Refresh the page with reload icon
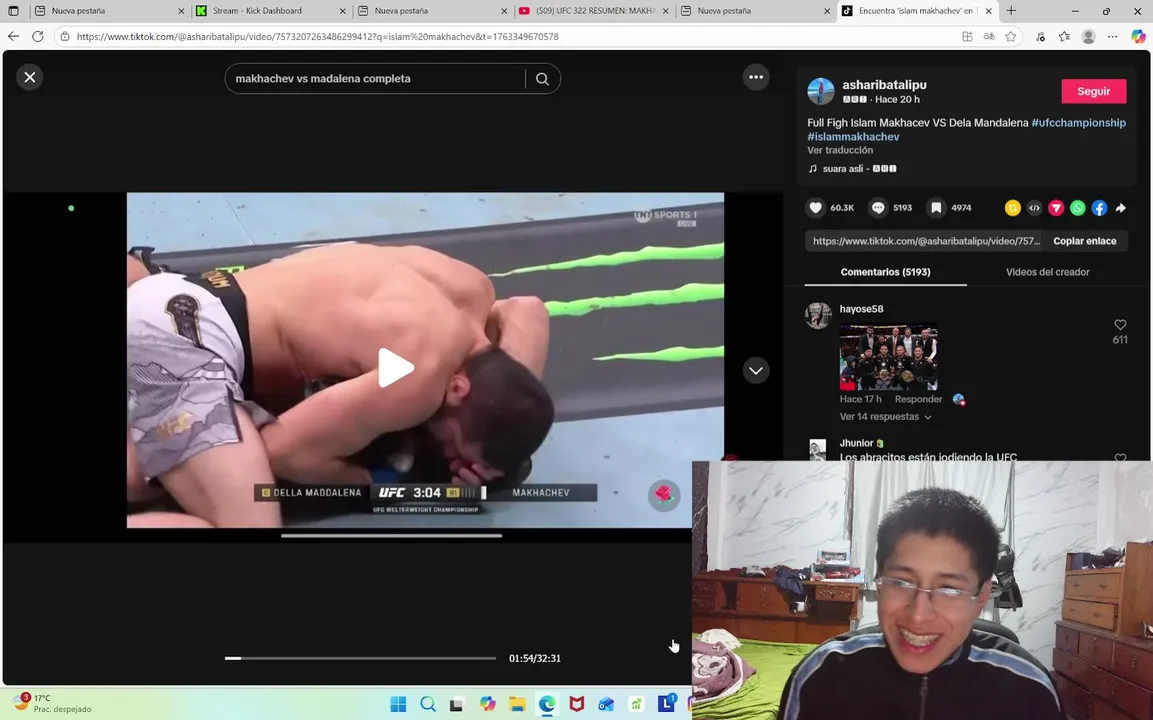Viewport: 1153px width, 720px height. pyautogui.click(x=38, y=37)
